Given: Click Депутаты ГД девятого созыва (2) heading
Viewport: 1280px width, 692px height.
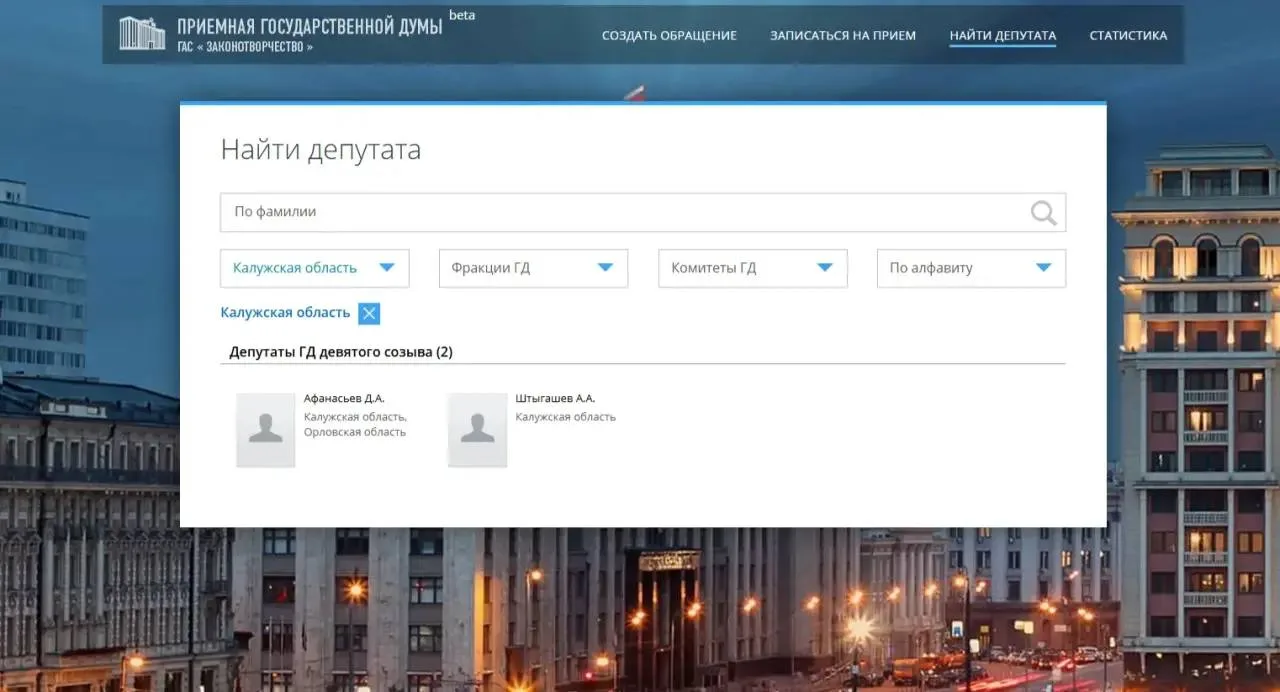Looking at the screenshot, I should pyautogui.click(x=341, y=352).
